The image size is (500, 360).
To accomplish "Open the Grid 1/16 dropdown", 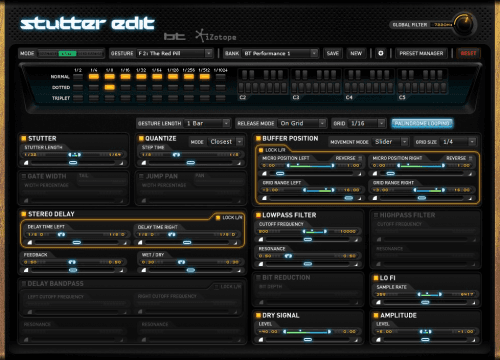I will point(367,123).
